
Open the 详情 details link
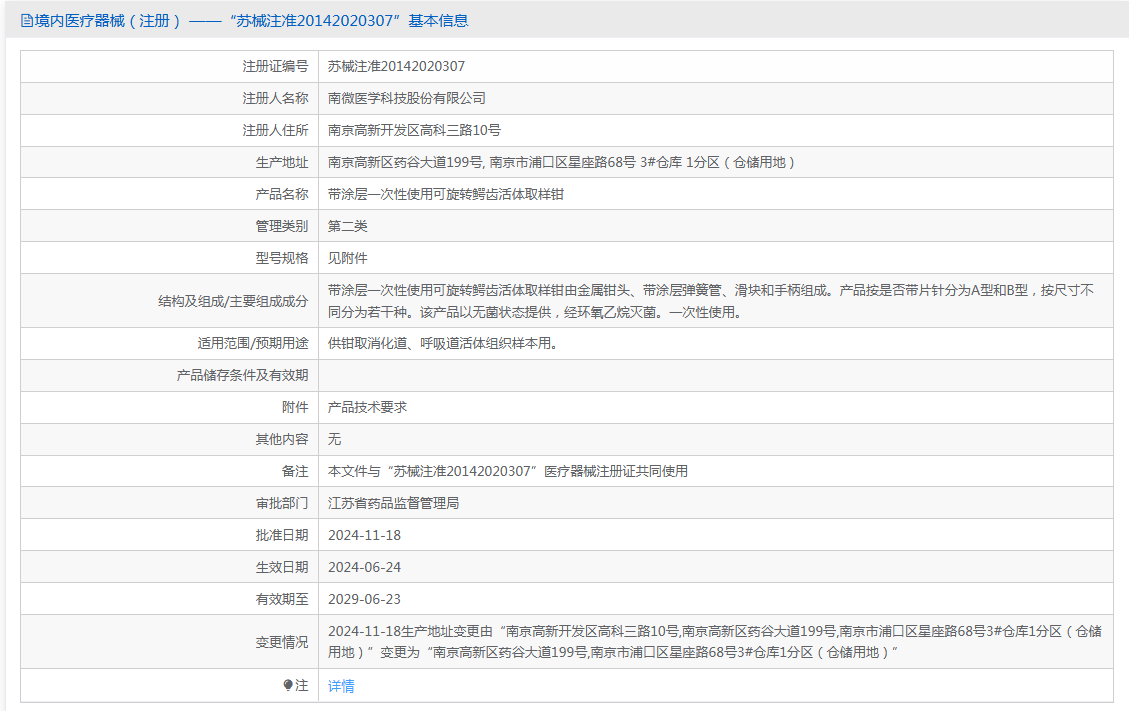341,686
